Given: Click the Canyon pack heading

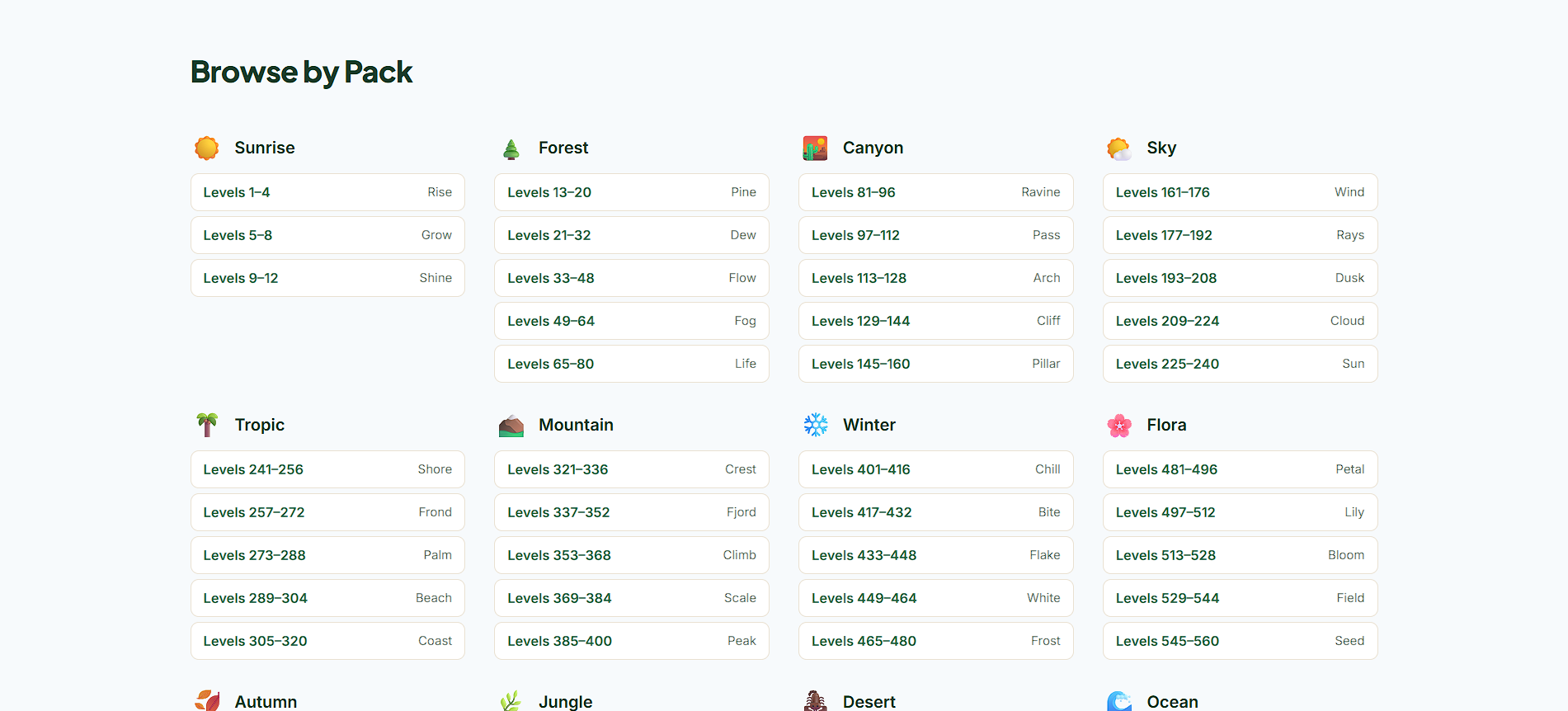Looking at the screenshot, I should pos(873,148).
